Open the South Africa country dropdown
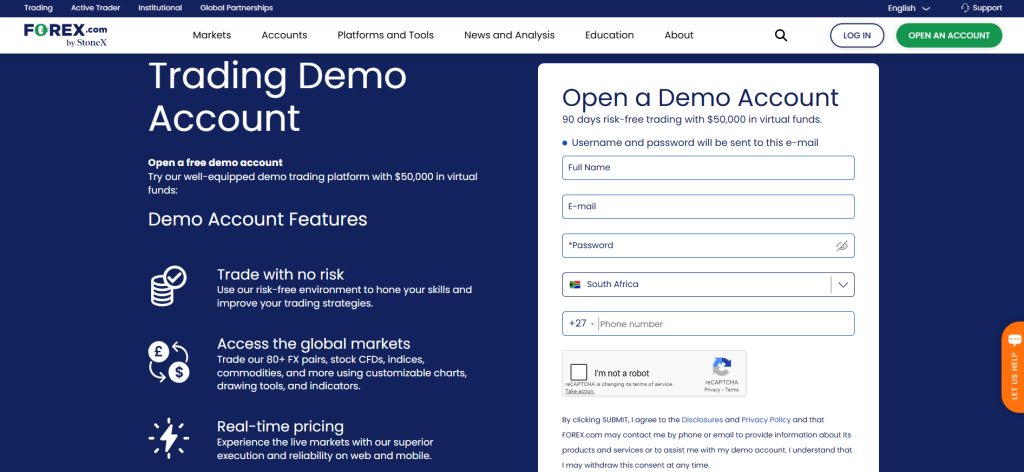Image resolution: width=1024 pixels, height=472 pixels. (x=708, y=285)
